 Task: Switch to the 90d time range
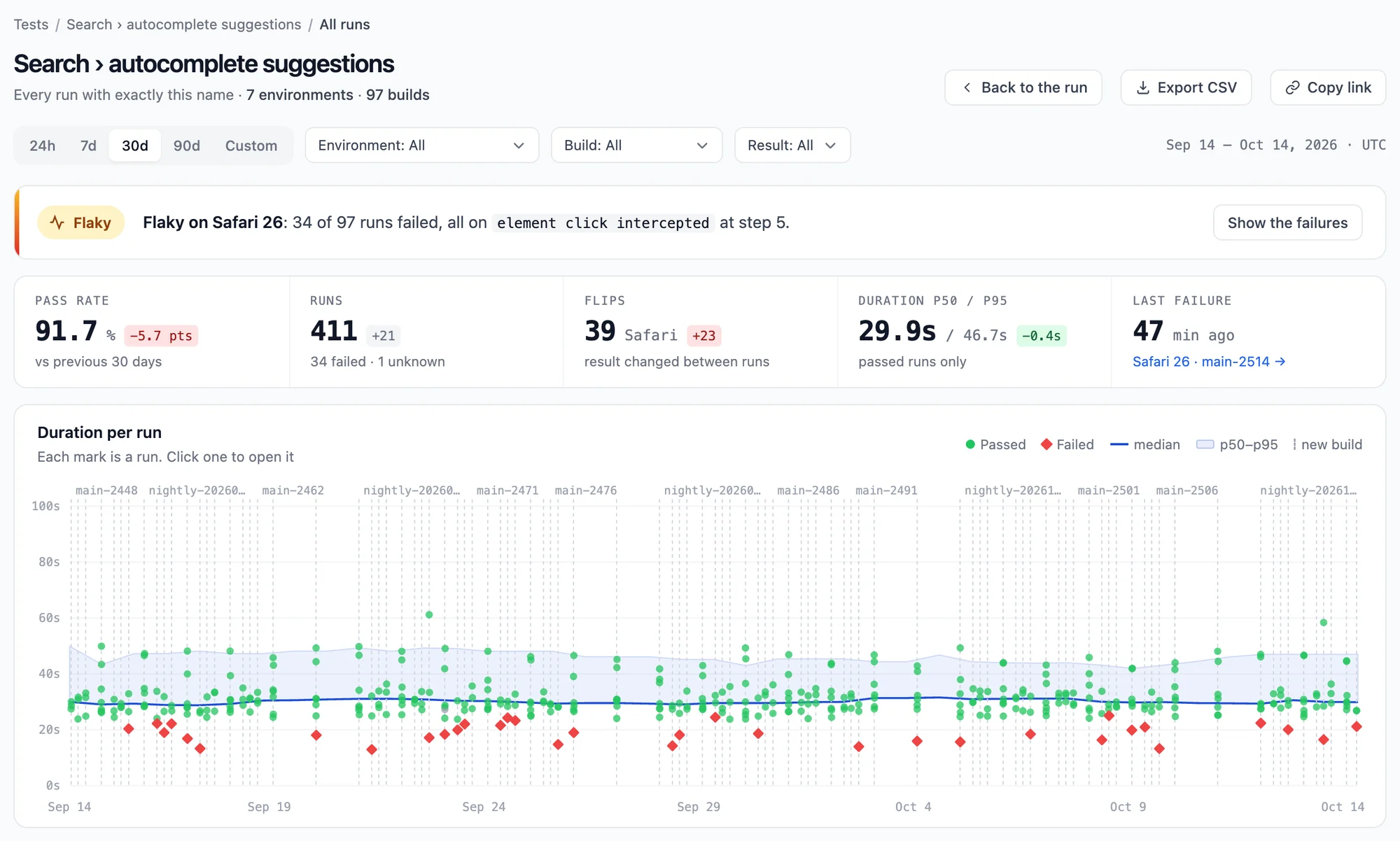pyautogui.click(x=187, y=146)
